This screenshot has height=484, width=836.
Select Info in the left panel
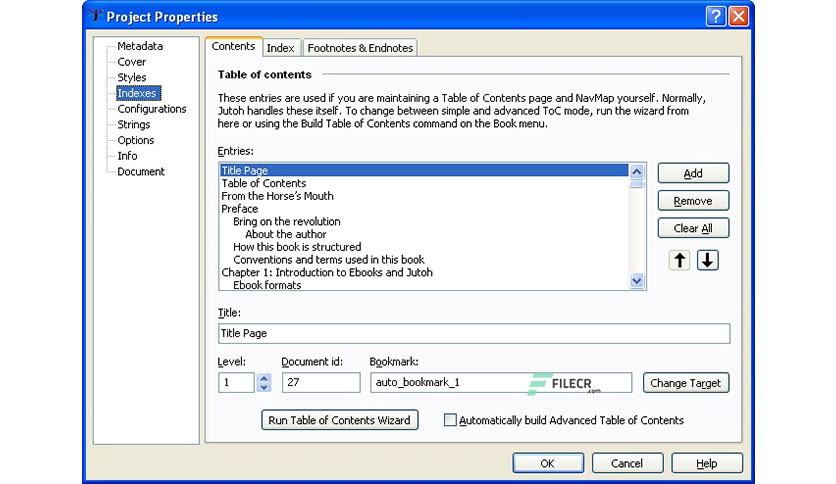pyautogui.click(x=127, y=156)
